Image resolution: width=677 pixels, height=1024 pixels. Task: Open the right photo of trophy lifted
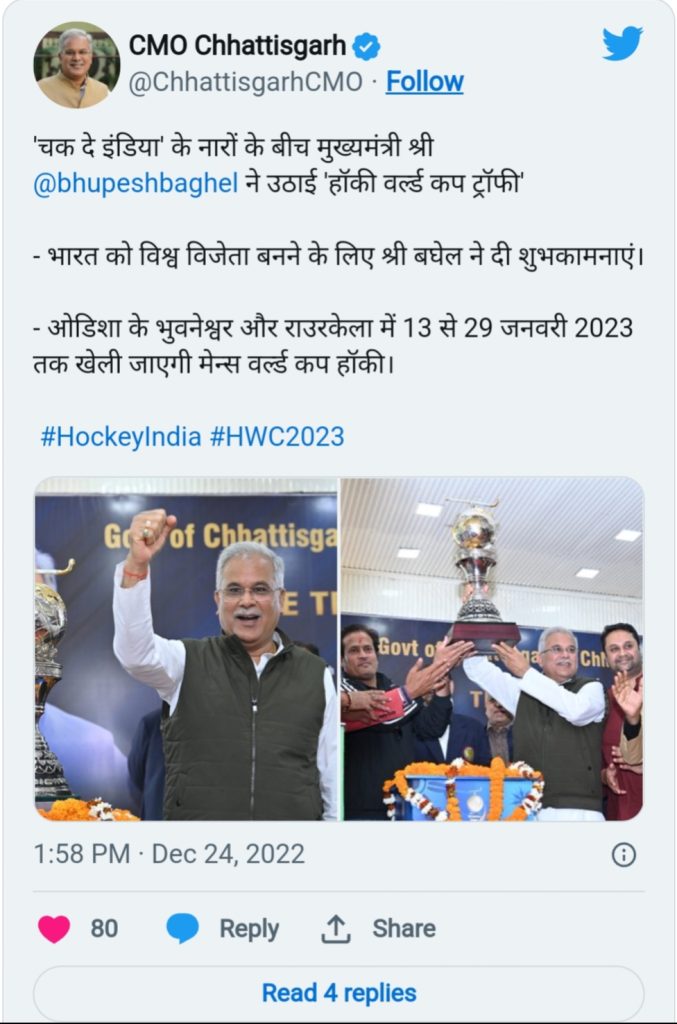pos(492,648)
